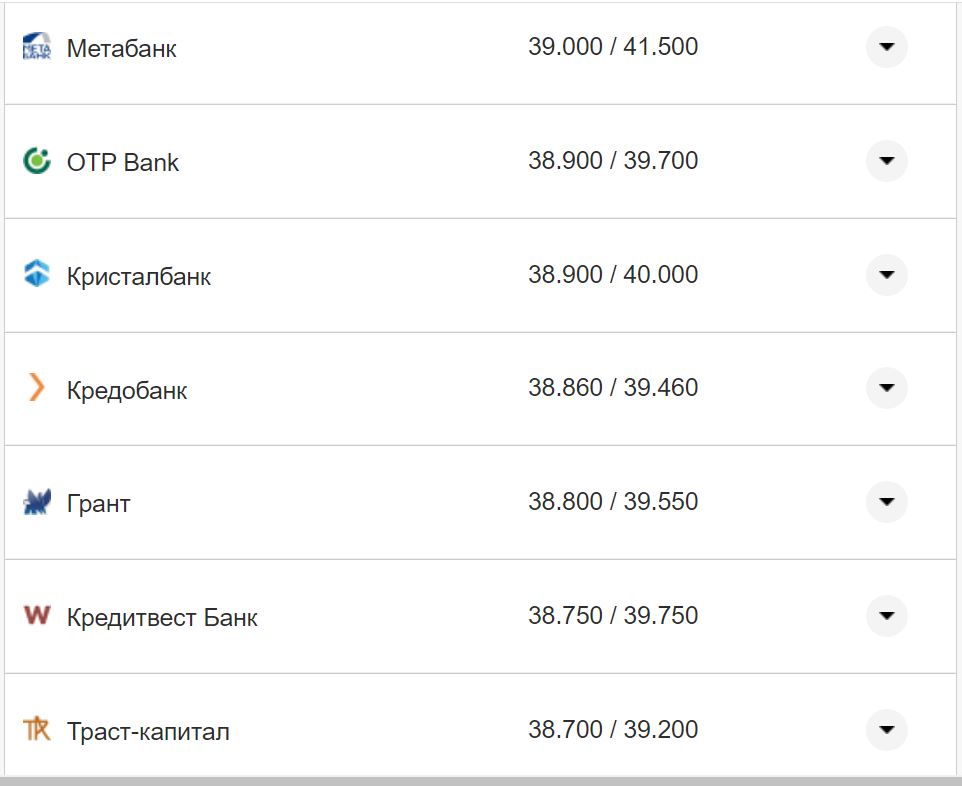The width and height of the screenshot is (962, 786).
Task: Open the Метабанк bank name link
Action: [x=121, y=49]
